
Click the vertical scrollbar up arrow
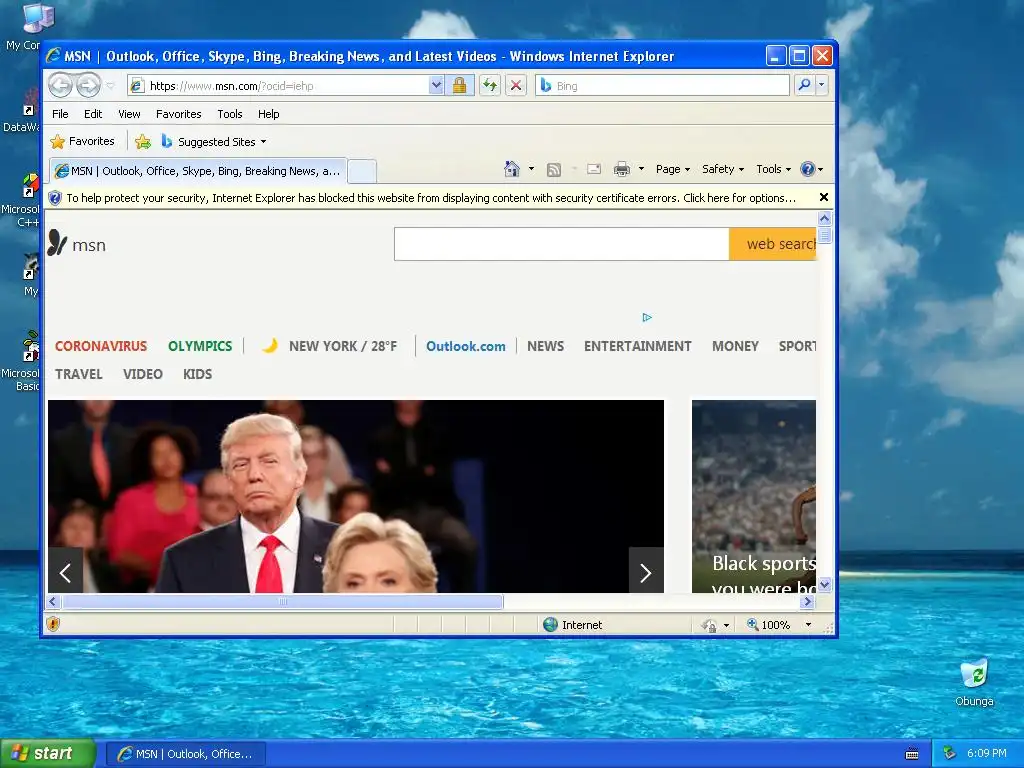(824, 219)
